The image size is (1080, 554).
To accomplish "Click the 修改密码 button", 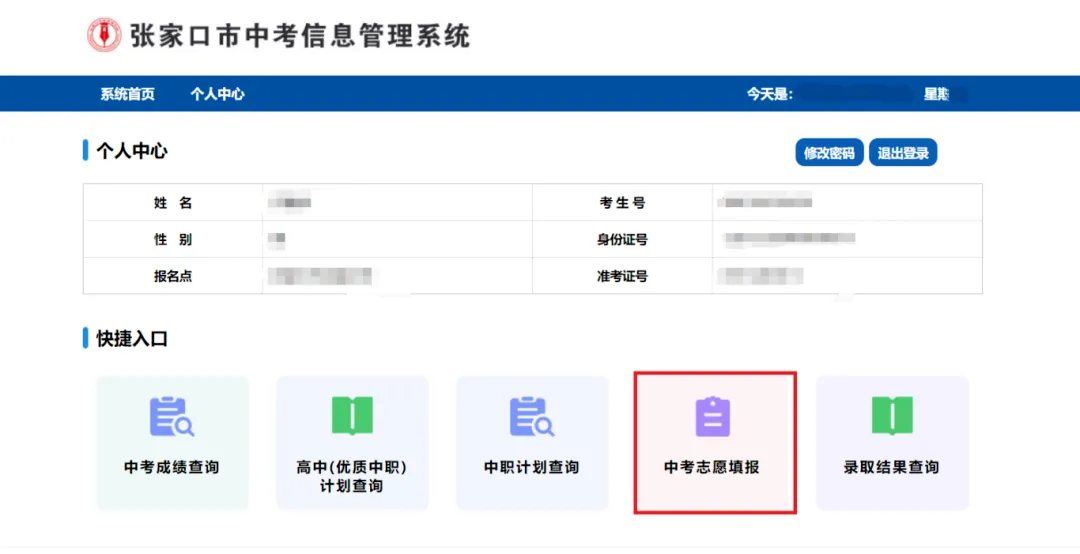I will click(x=829, y=153).
